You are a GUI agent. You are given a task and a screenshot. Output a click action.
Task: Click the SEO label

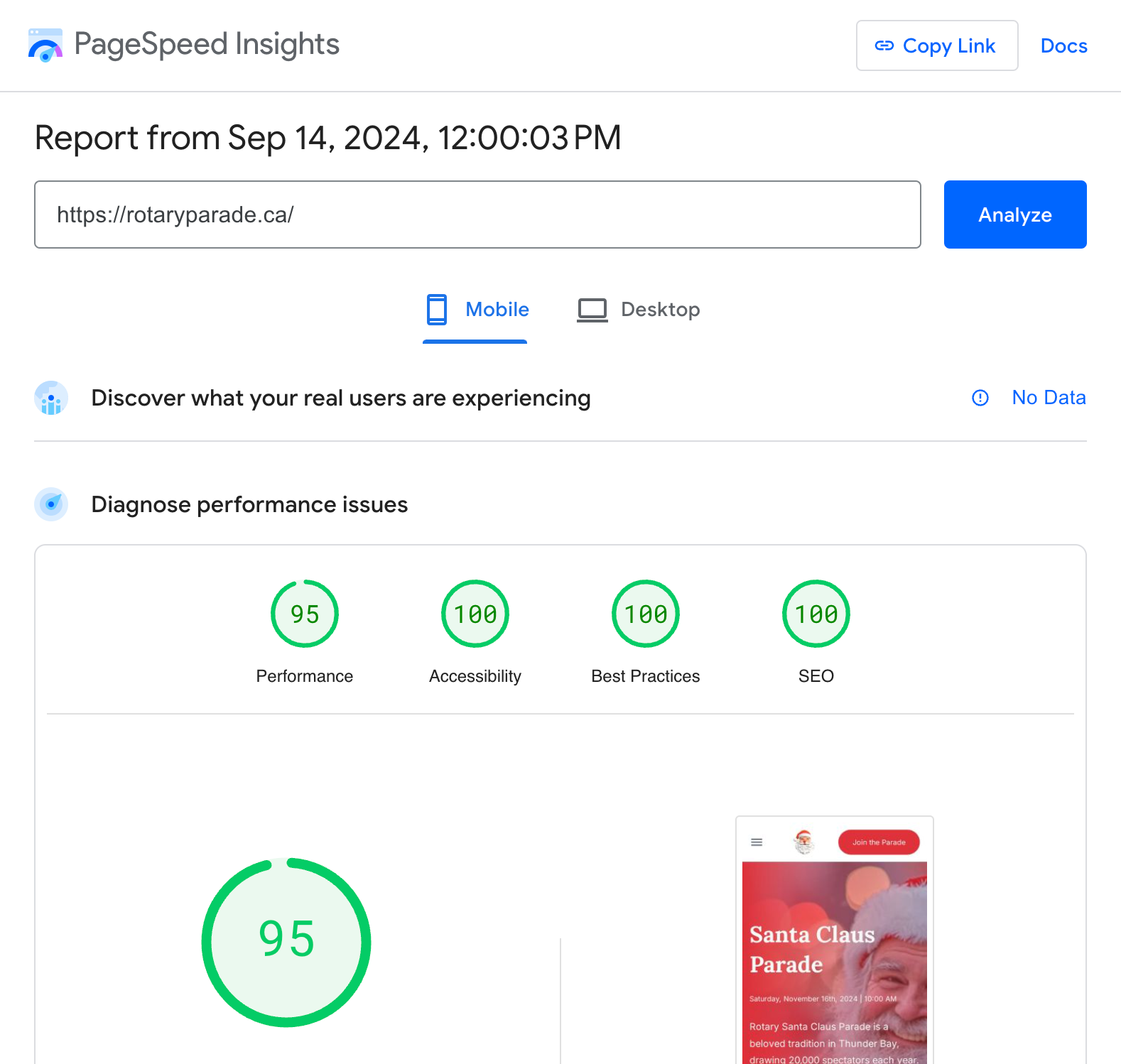pos(816,676)
